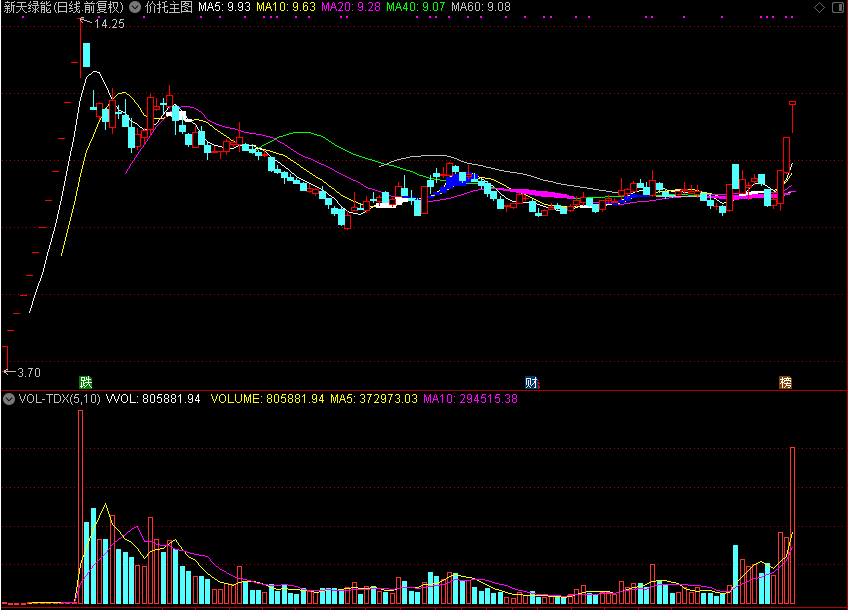Click the diamond icon at top right
The height and width of the screenshot is (610, 848).
819,7
